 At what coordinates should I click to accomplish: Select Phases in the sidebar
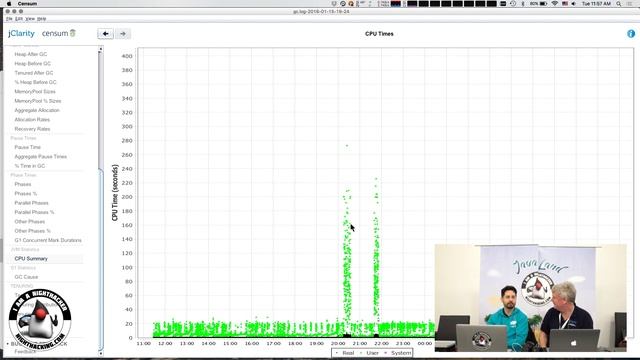tap(23, 184)
